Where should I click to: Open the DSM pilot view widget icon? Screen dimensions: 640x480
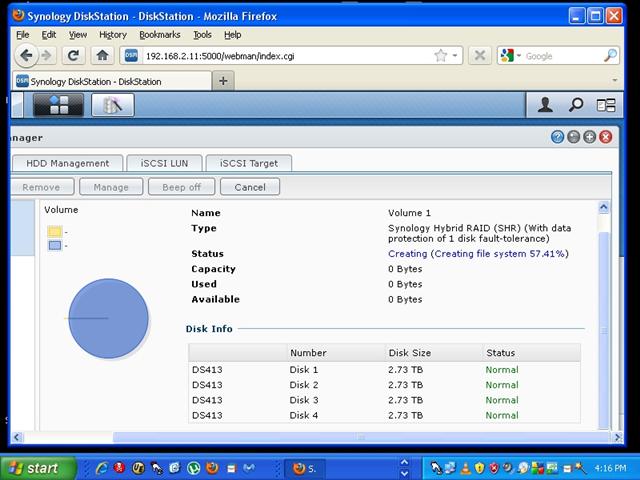coord(606,105)
